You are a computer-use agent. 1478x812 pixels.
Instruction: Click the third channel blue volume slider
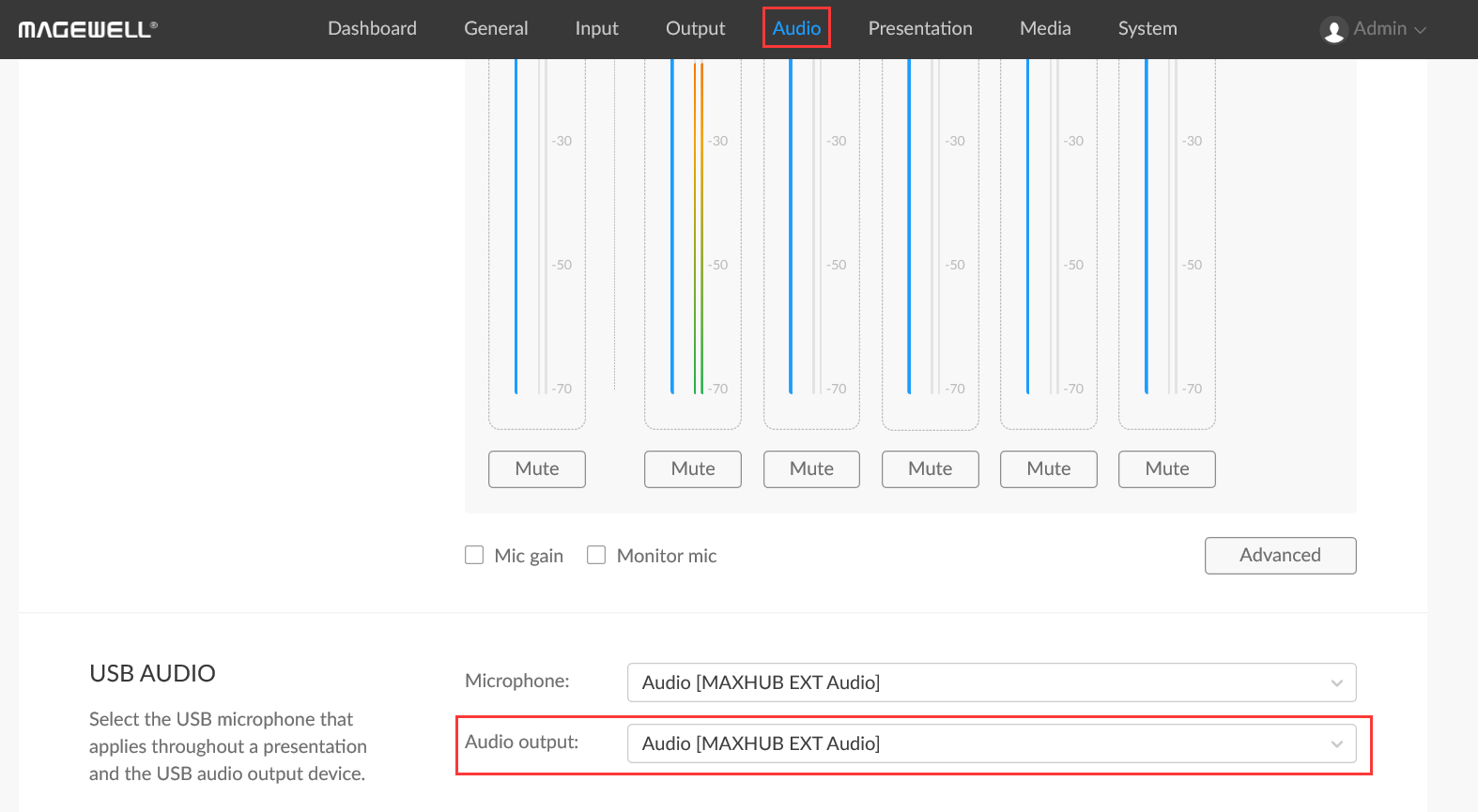tap(791, 226)
